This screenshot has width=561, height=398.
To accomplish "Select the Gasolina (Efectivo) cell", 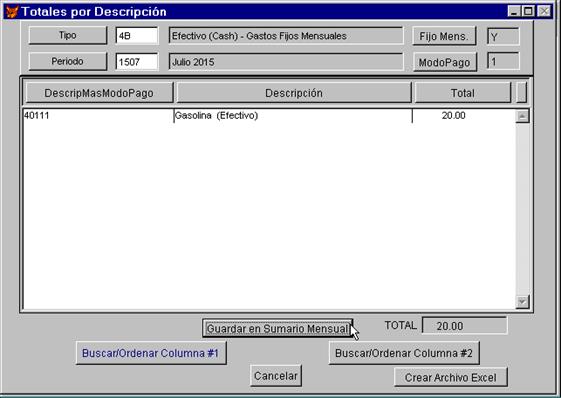I will coord(293,116).
